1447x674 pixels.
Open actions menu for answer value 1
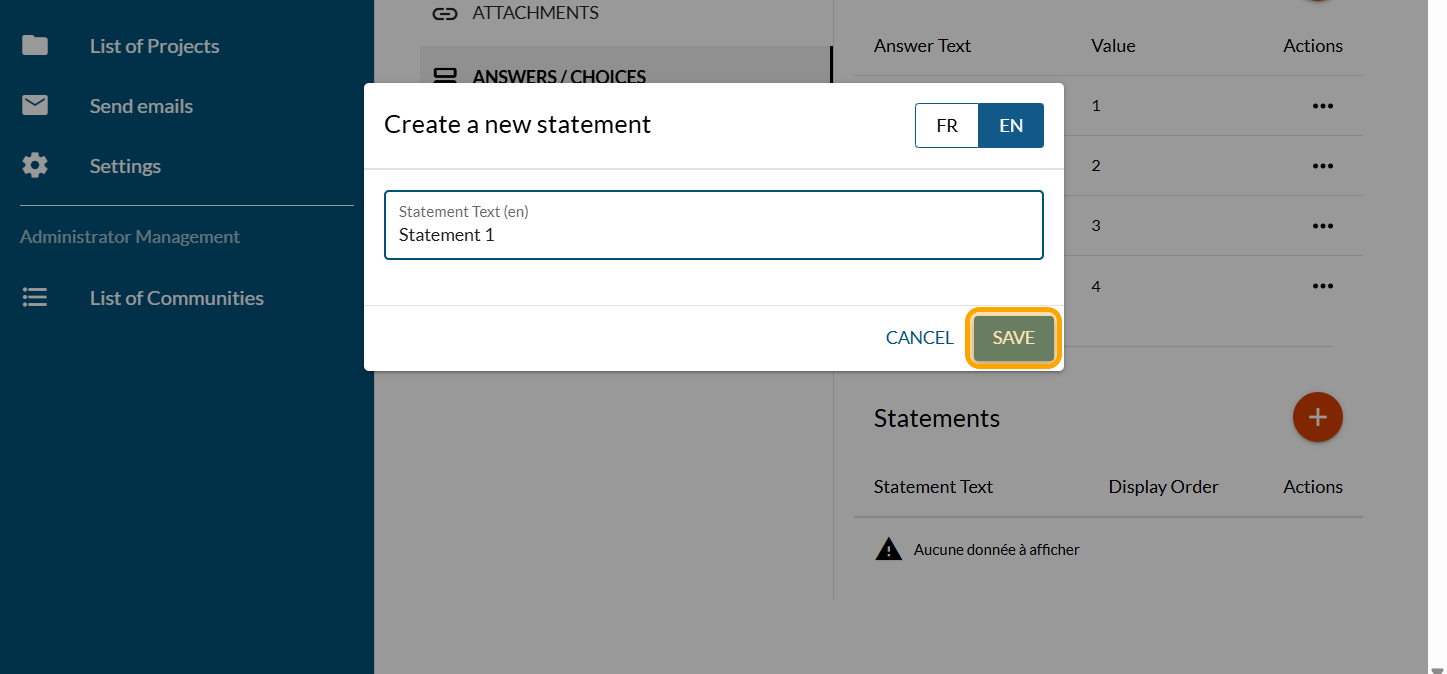tap(1322, 106)
